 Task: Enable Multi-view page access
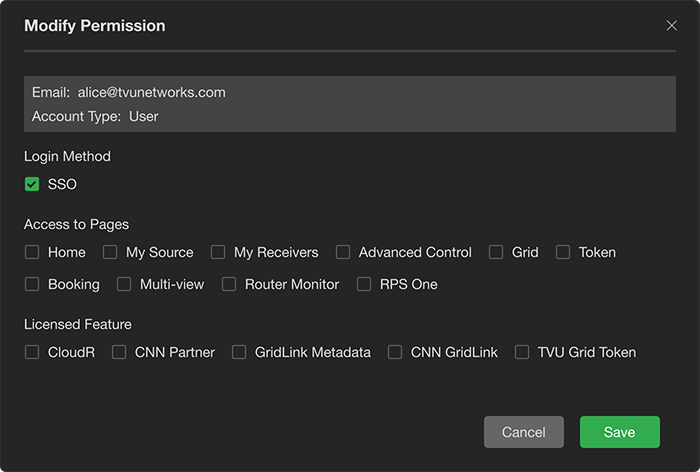[x=124, y=284]
